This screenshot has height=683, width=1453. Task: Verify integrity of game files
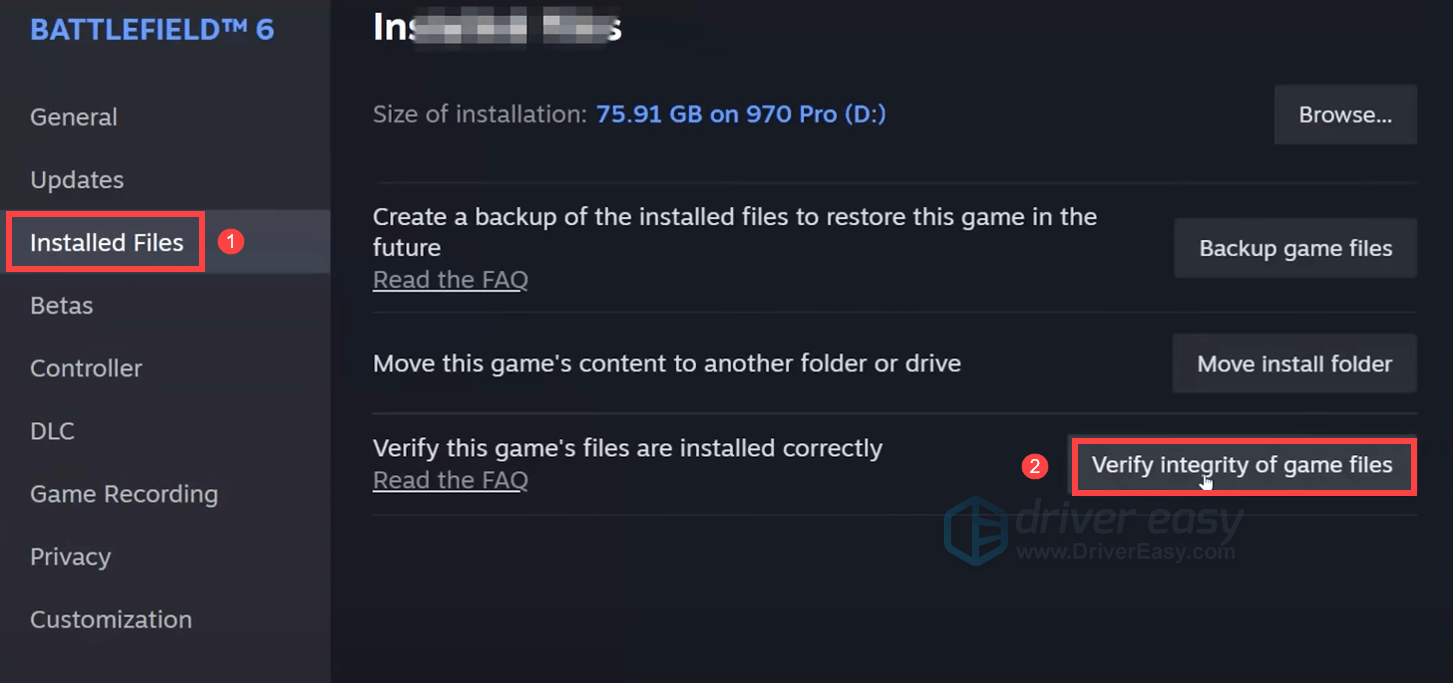click(1242, 465)
